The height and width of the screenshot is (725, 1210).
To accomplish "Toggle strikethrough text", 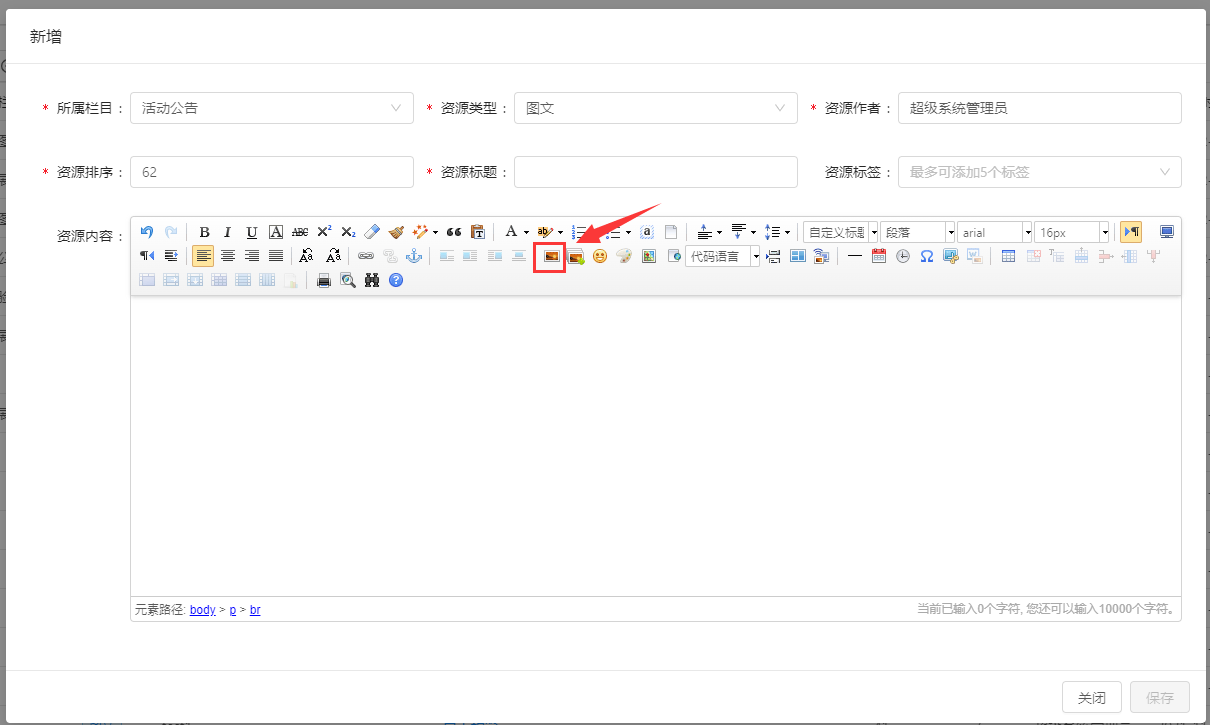I will (300, 232).
